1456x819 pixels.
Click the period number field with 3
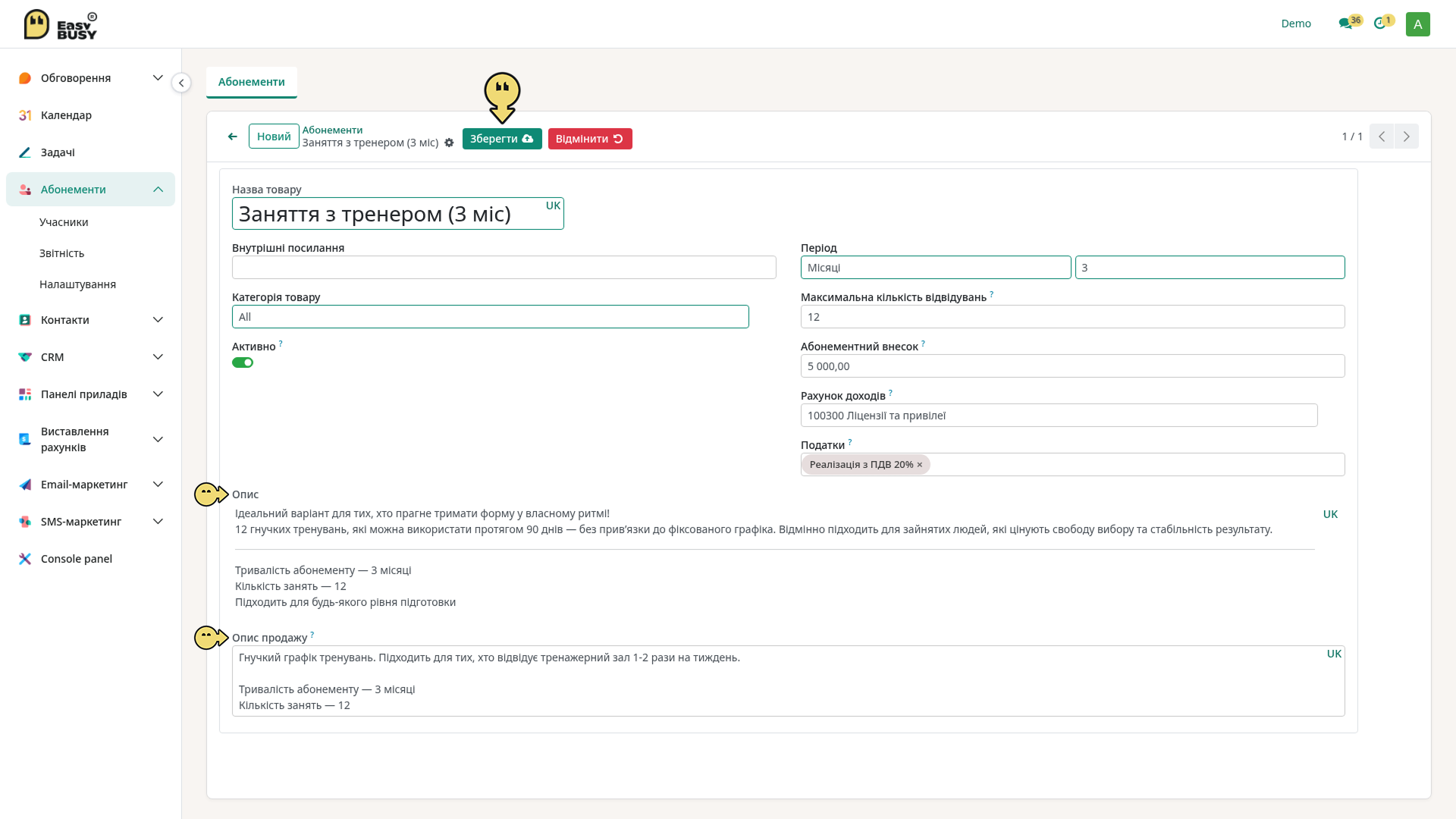click(1210, 268)
